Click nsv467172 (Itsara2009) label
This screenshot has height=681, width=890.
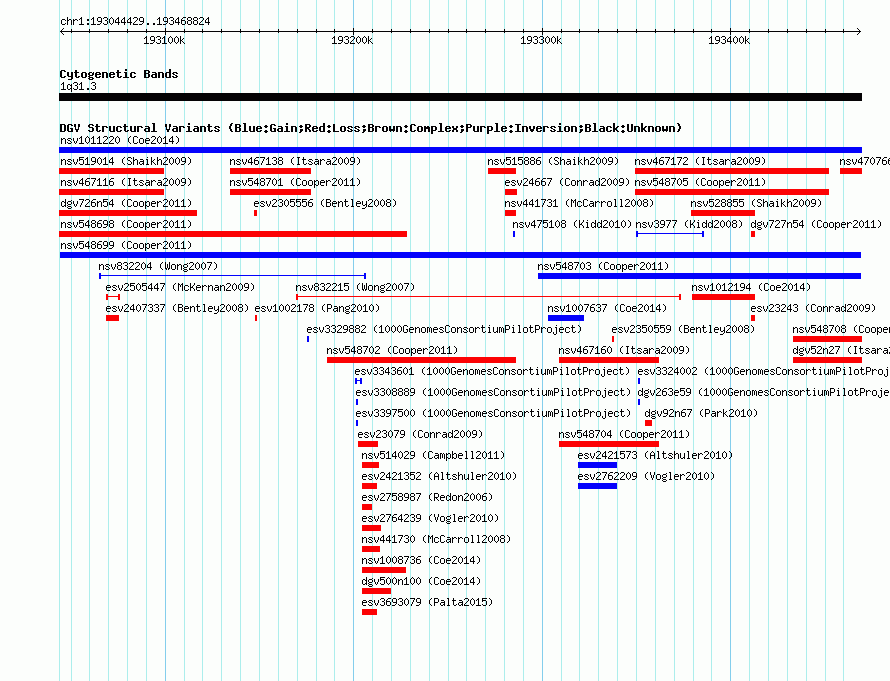click(x=700, y=161)
